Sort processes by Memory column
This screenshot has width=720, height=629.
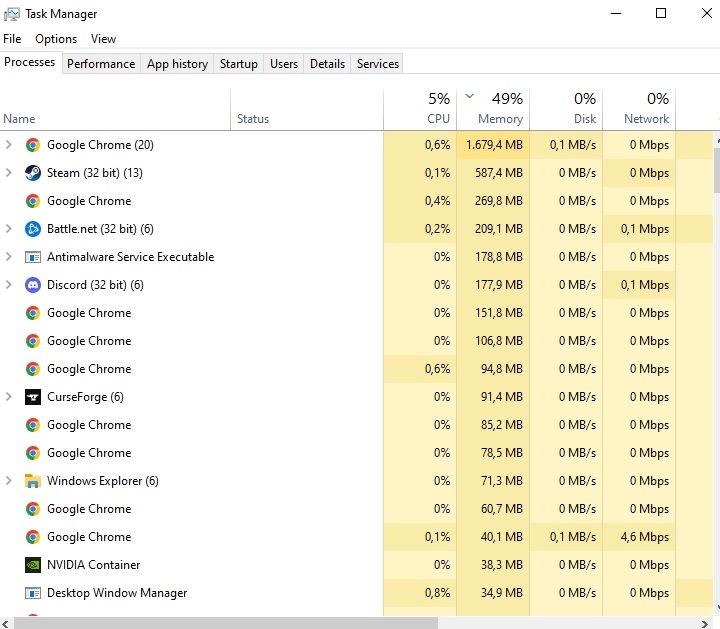pyautogui.click(x=493, y=110)
